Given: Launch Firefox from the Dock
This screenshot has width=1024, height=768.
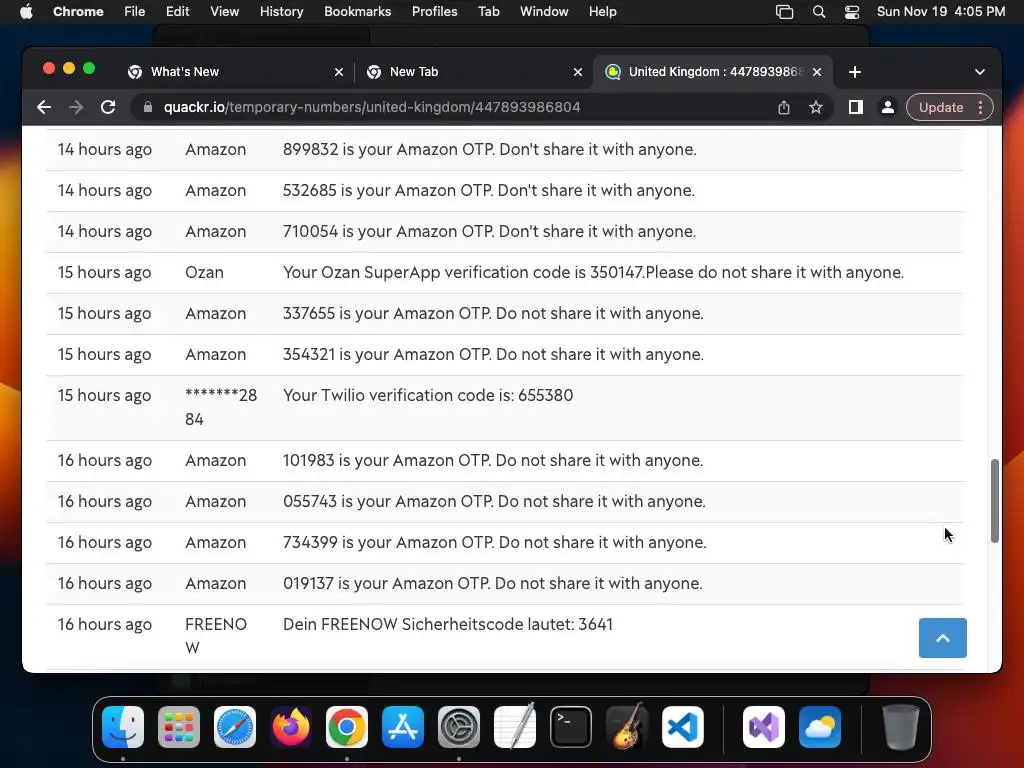Looking at the screenshot, I should click(x=291, y=727).
